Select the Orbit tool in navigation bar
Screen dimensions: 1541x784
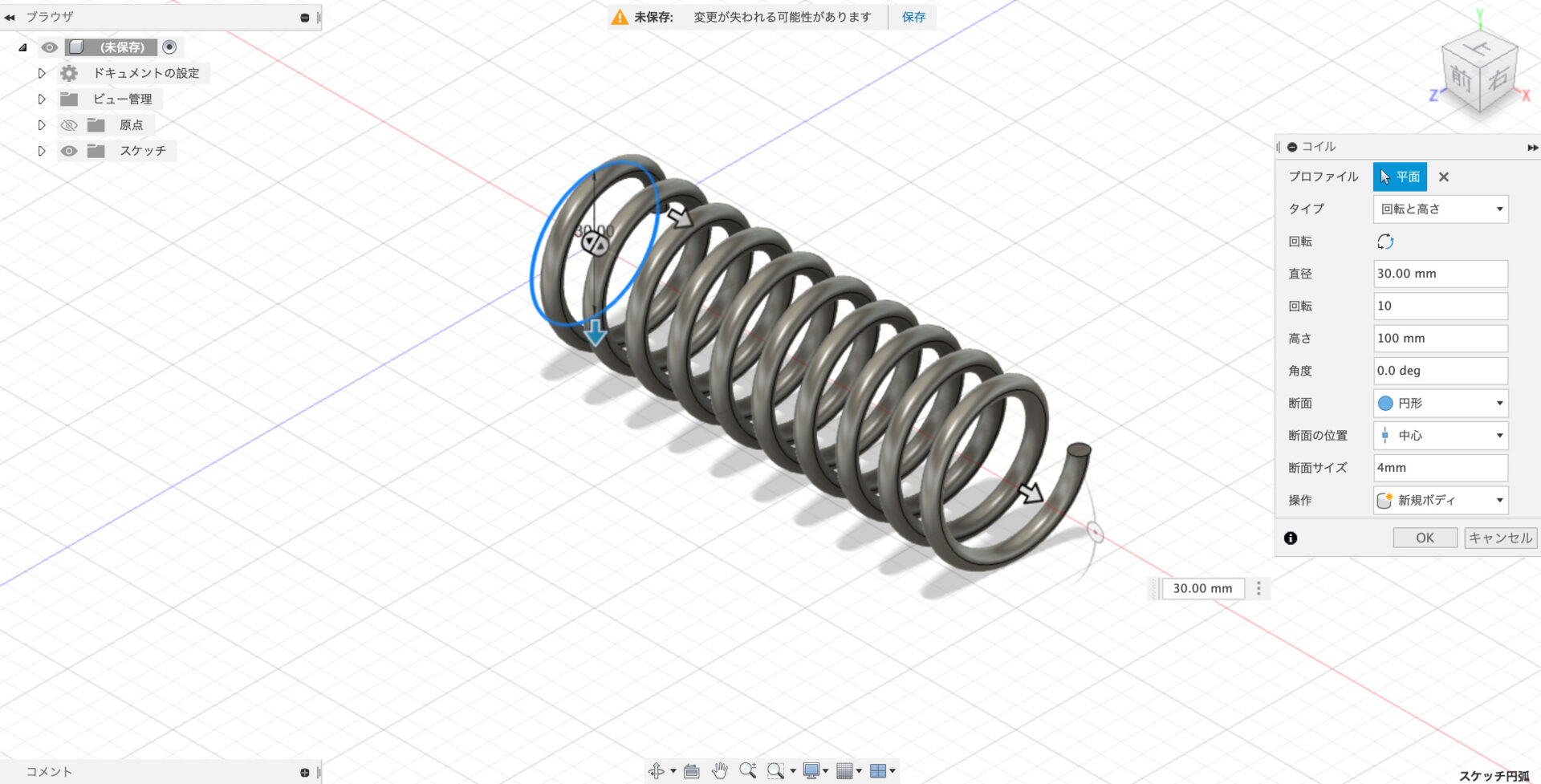click(x=656, y=771)
